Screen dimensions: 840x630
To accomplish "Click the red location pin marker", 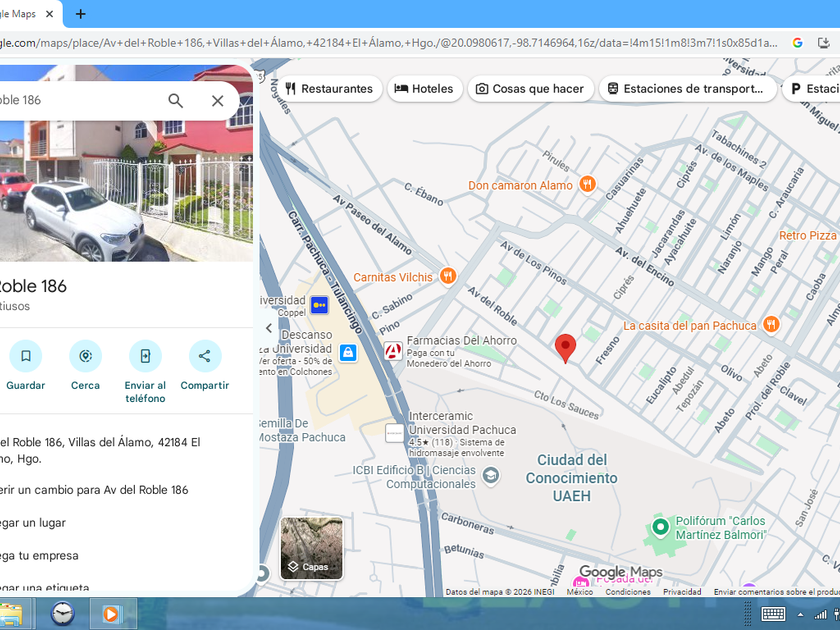I will [x=565, y=348].
